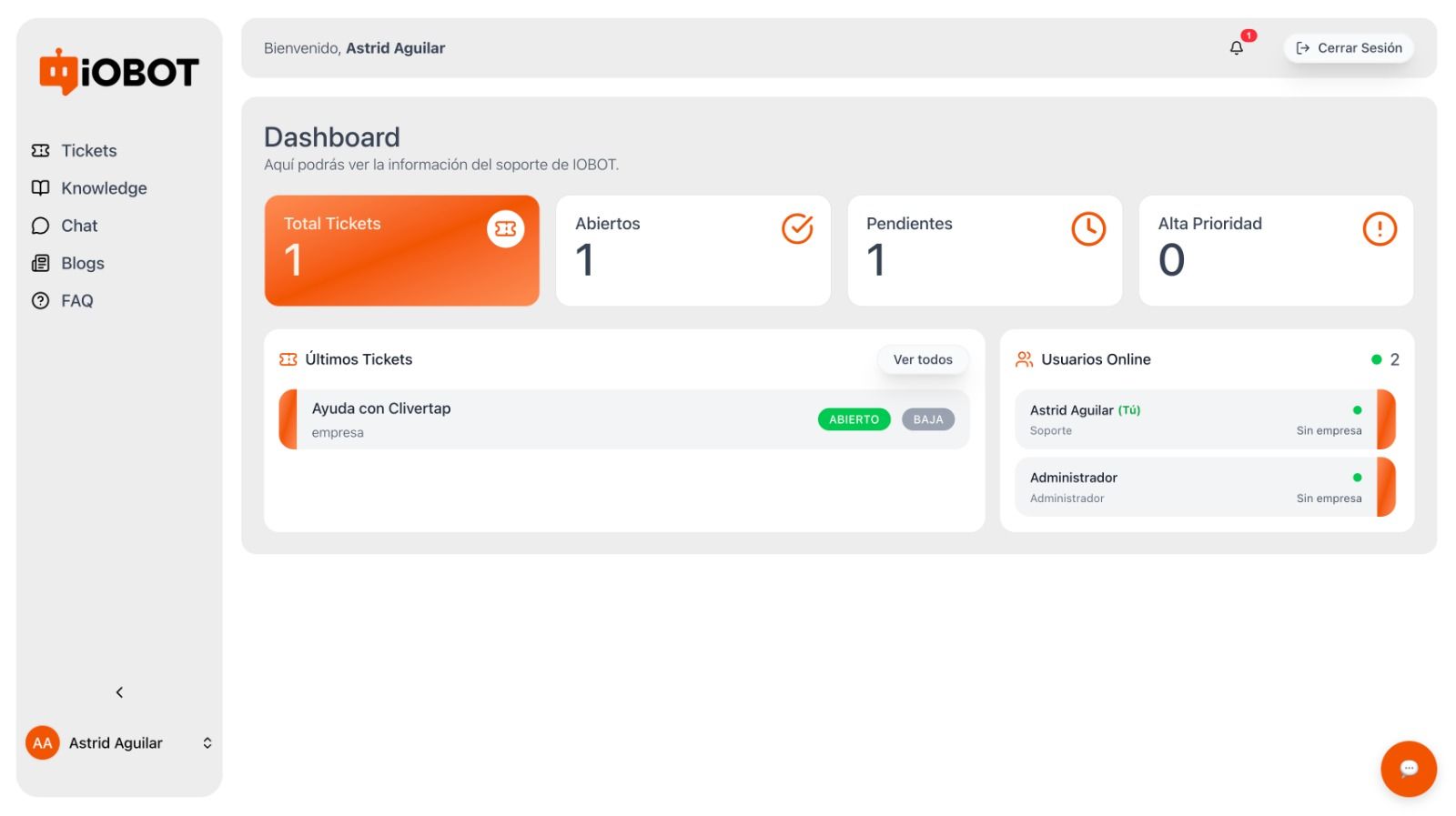Open the floating chat bubble button
1456x816 pixels.
(x=1408, y=769)
